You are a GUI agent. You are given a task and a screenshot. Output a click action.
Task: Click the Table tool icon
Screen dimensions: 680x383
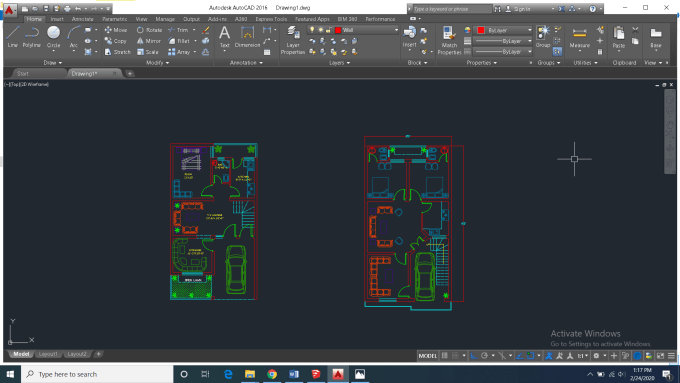click(x=267, y=52)
